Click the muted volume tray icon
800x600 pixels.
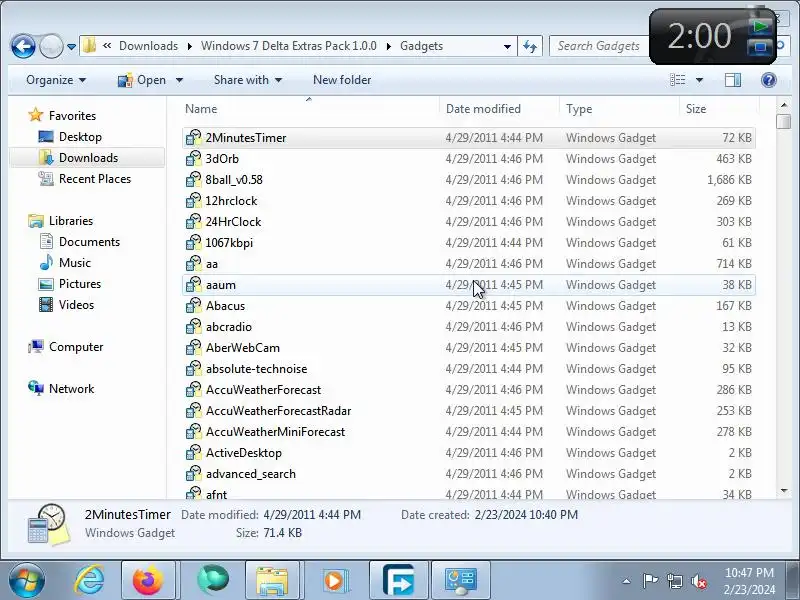(698, 581)
